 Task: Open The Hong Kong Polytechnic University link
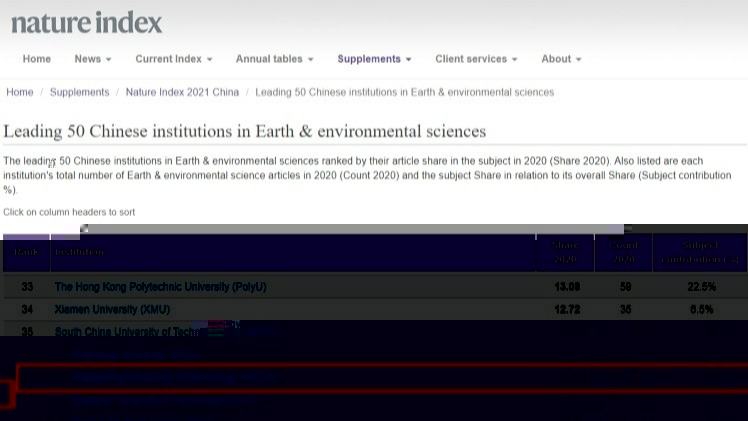[161, 287]
